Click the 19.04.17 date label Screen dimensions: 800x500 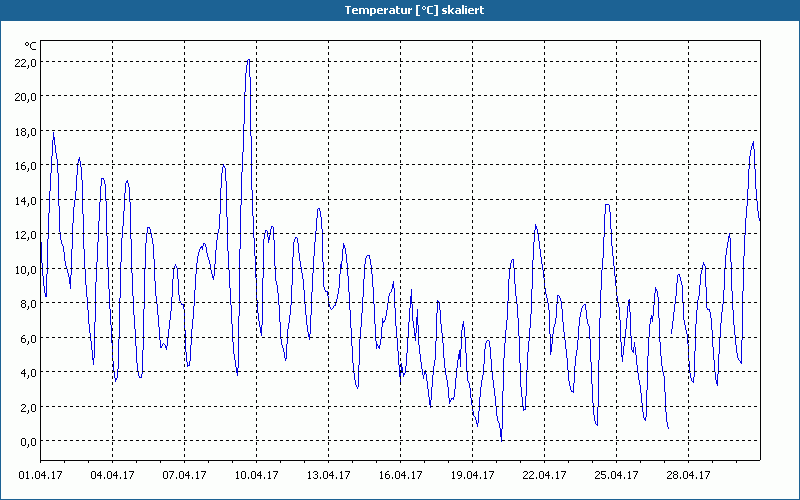pos(472,475)
